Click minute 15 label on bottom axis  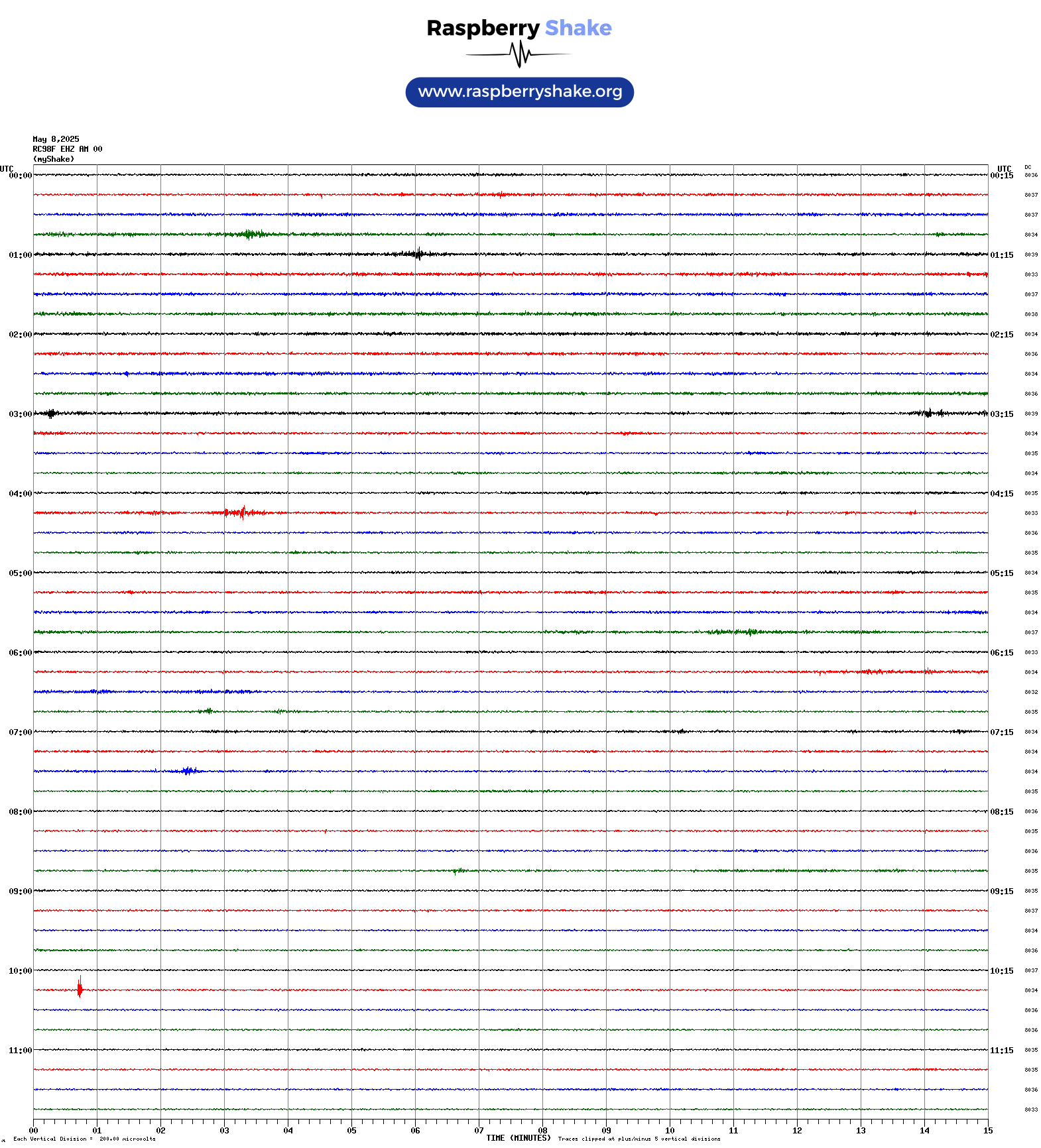pos(988,1131)
